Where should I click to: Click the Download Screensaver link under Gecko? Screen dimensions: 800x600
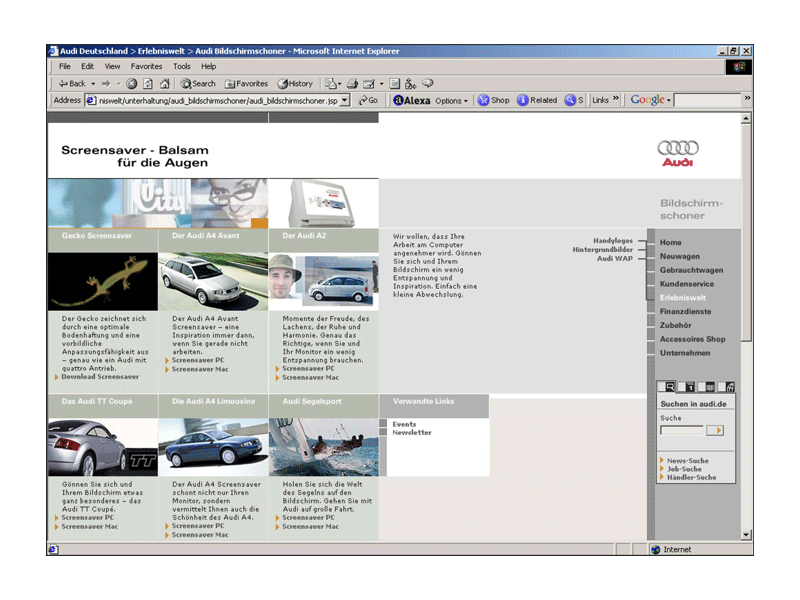(100, 377)
